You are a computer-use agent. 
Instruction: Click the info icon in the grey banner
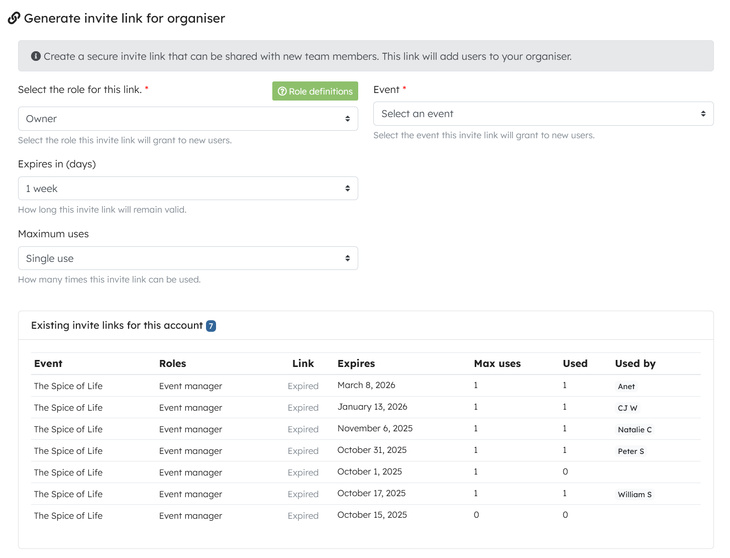coord(36,56)
